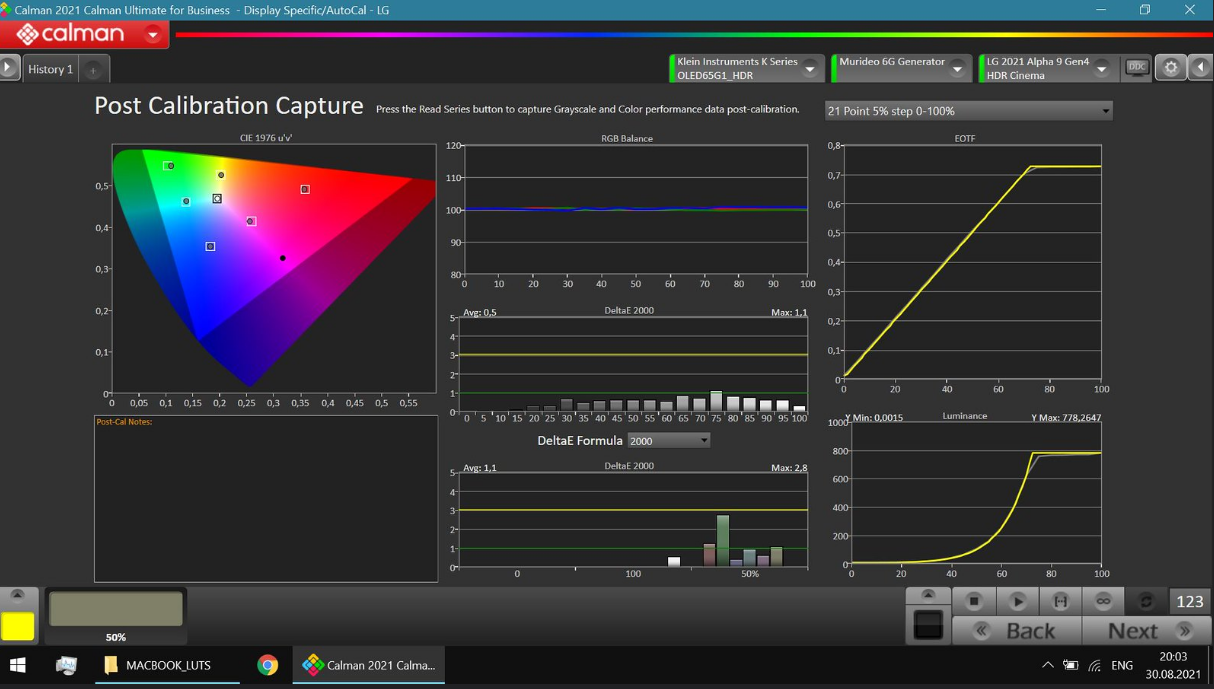Expand the Klein Instruments K Series meter dropdown

point(810,69)
